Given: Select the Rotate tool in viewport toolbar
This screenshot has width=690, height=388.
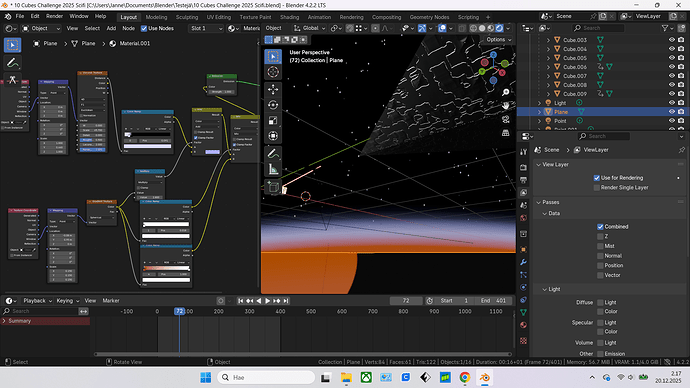Looking at the screenshot, I should coord(273,105).
